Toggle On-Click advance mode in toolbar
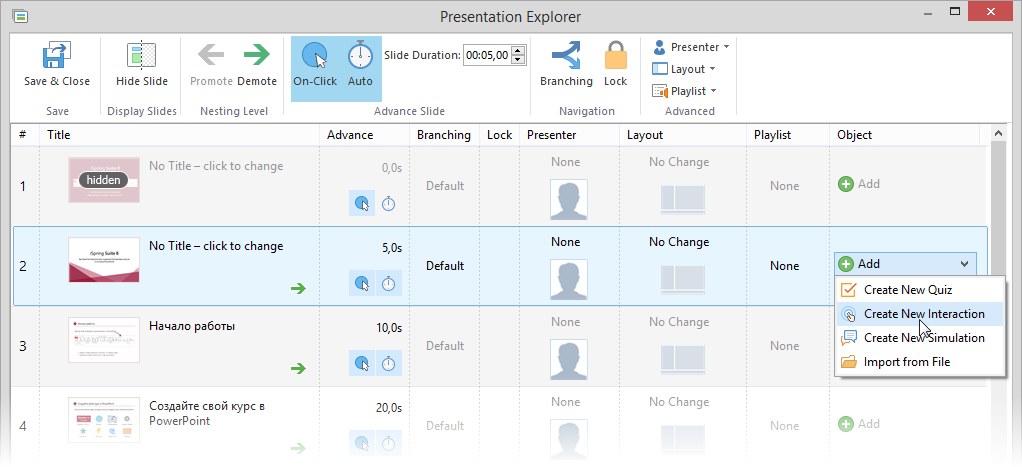This screenshot has width=1022, height=467. (315, 56)
